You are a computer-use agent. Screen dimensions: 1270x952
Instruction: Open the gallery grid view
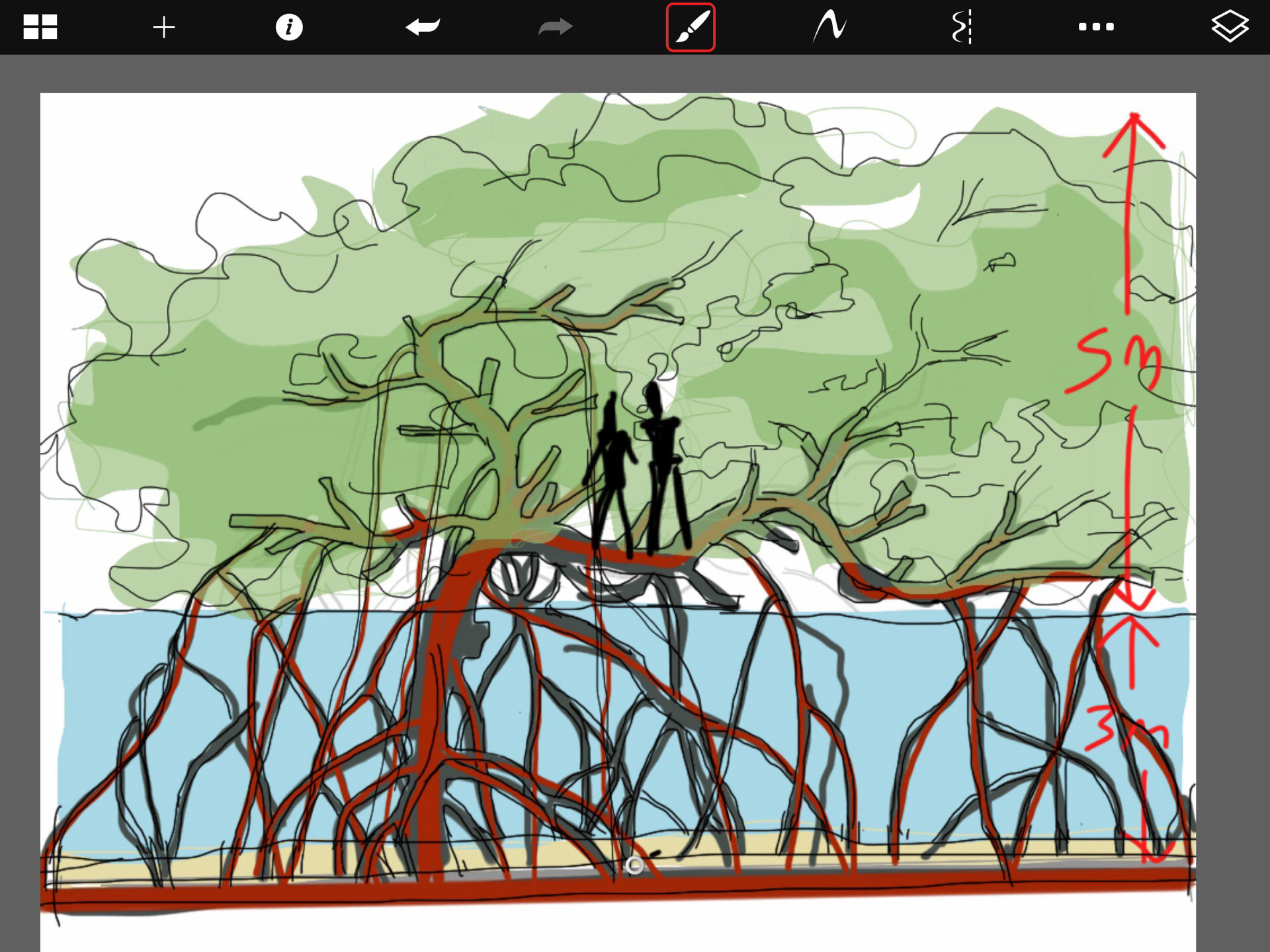(40, 27)
